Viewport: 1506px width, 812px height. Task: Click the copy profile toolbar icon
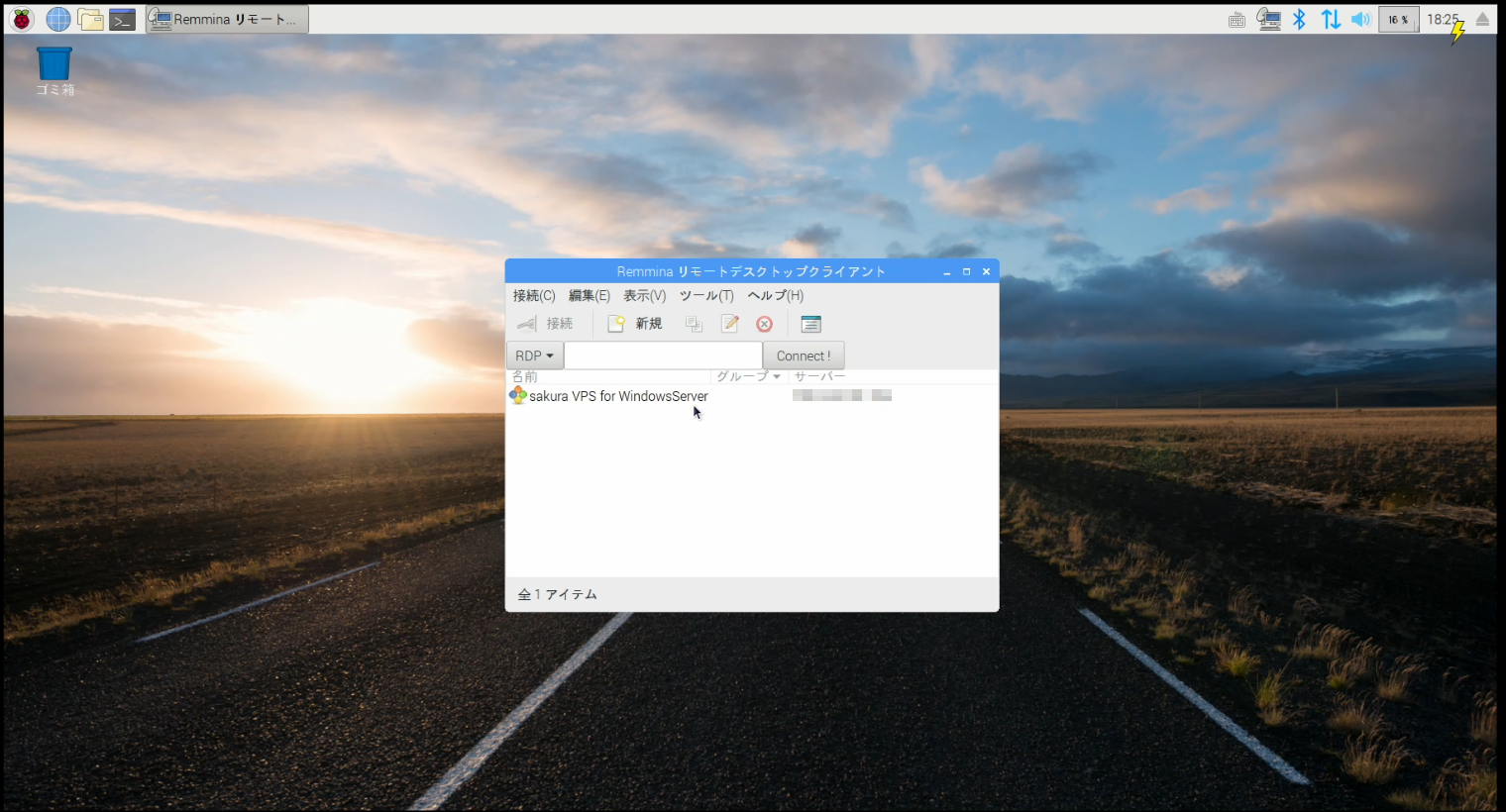point(694,324)
